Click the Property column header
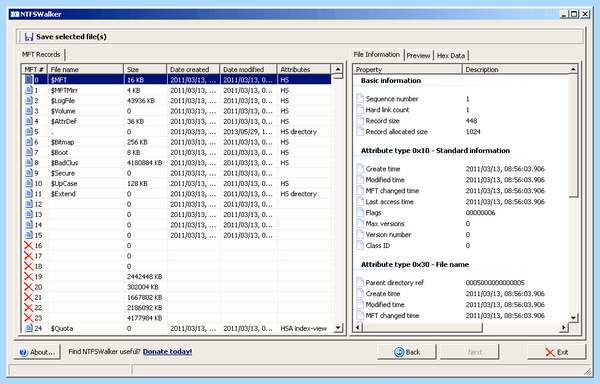 (408, 69)
